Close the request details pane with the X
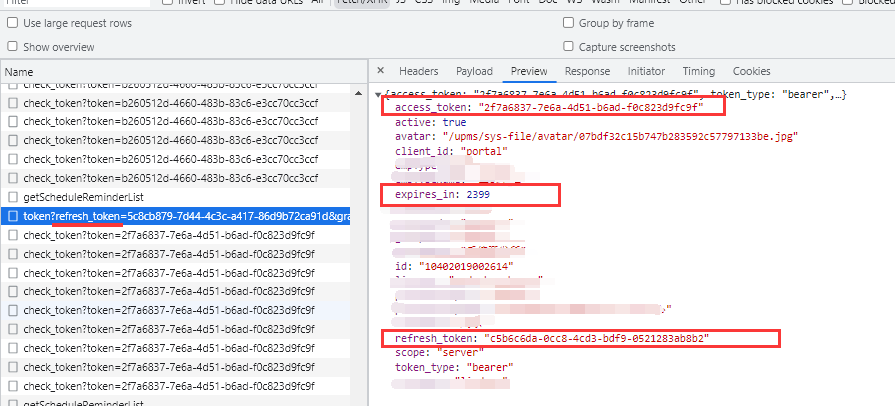This screenshot has height=406, width=895. click(x=381, y=71)
